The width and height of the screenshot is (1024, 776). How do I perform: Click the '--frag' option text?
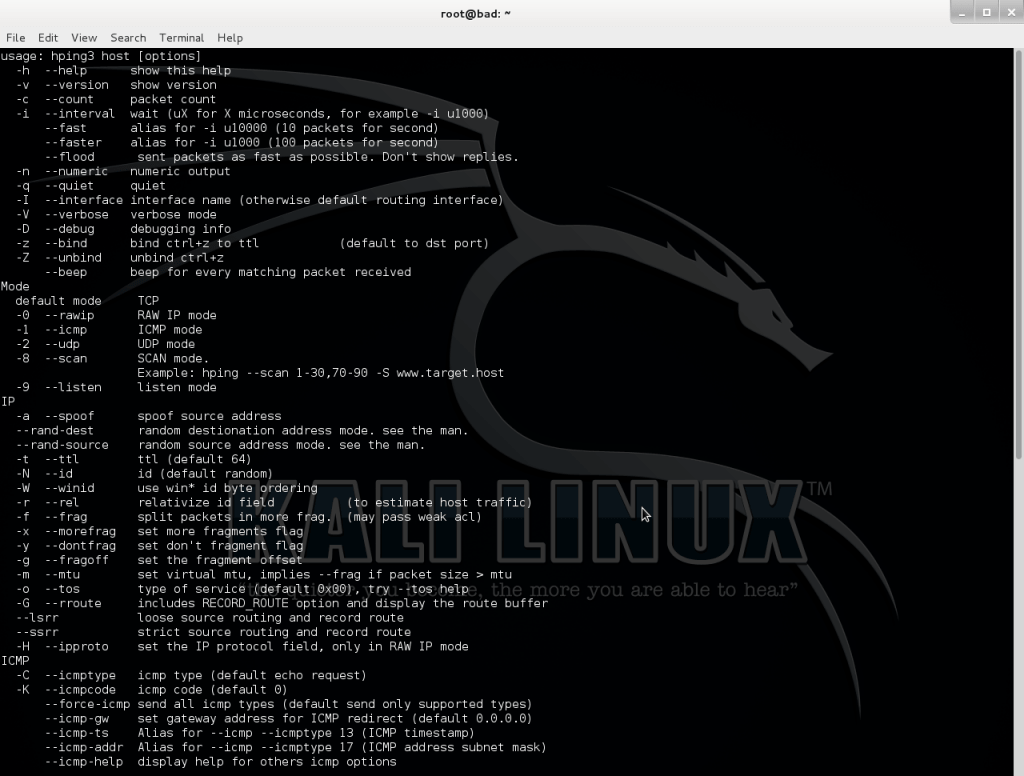(x=65, y=517)
